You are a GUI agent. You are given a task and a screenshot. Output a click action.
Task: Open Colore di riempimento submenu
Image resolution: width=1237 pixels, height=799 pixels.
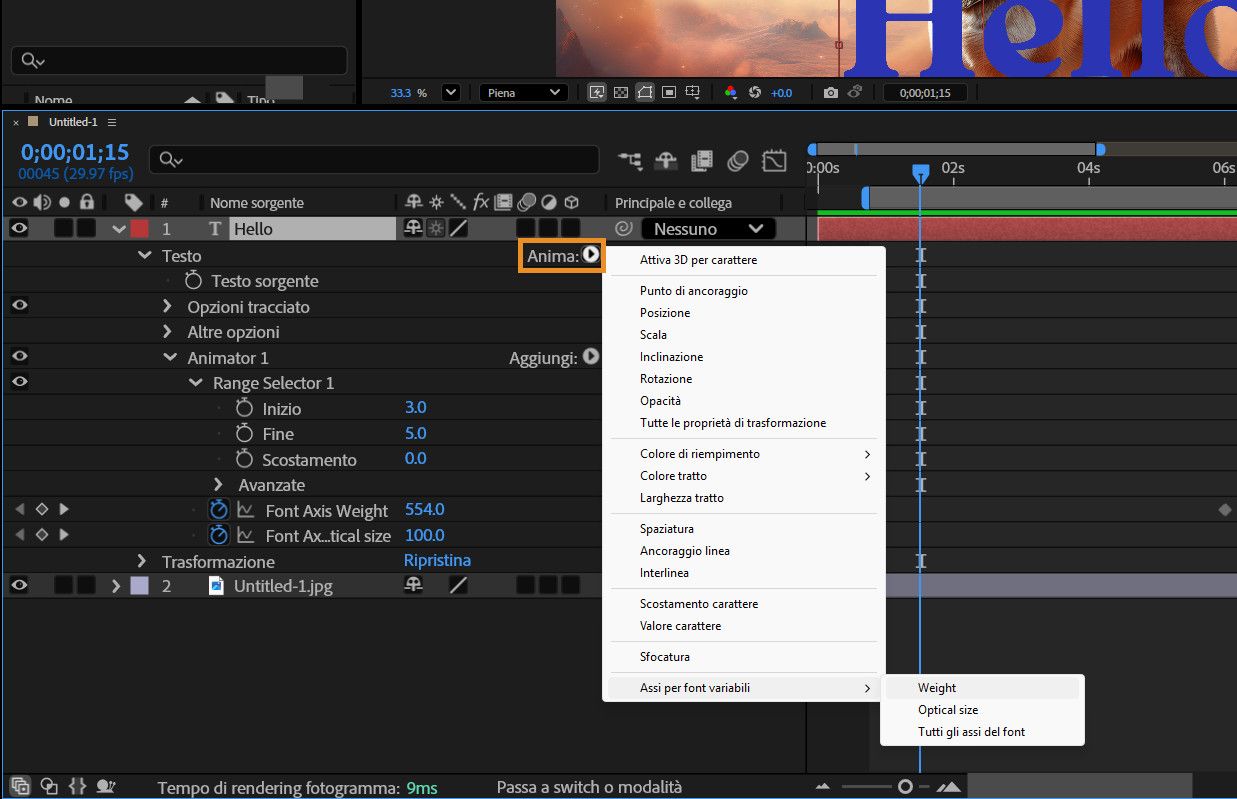coord(743,454)
